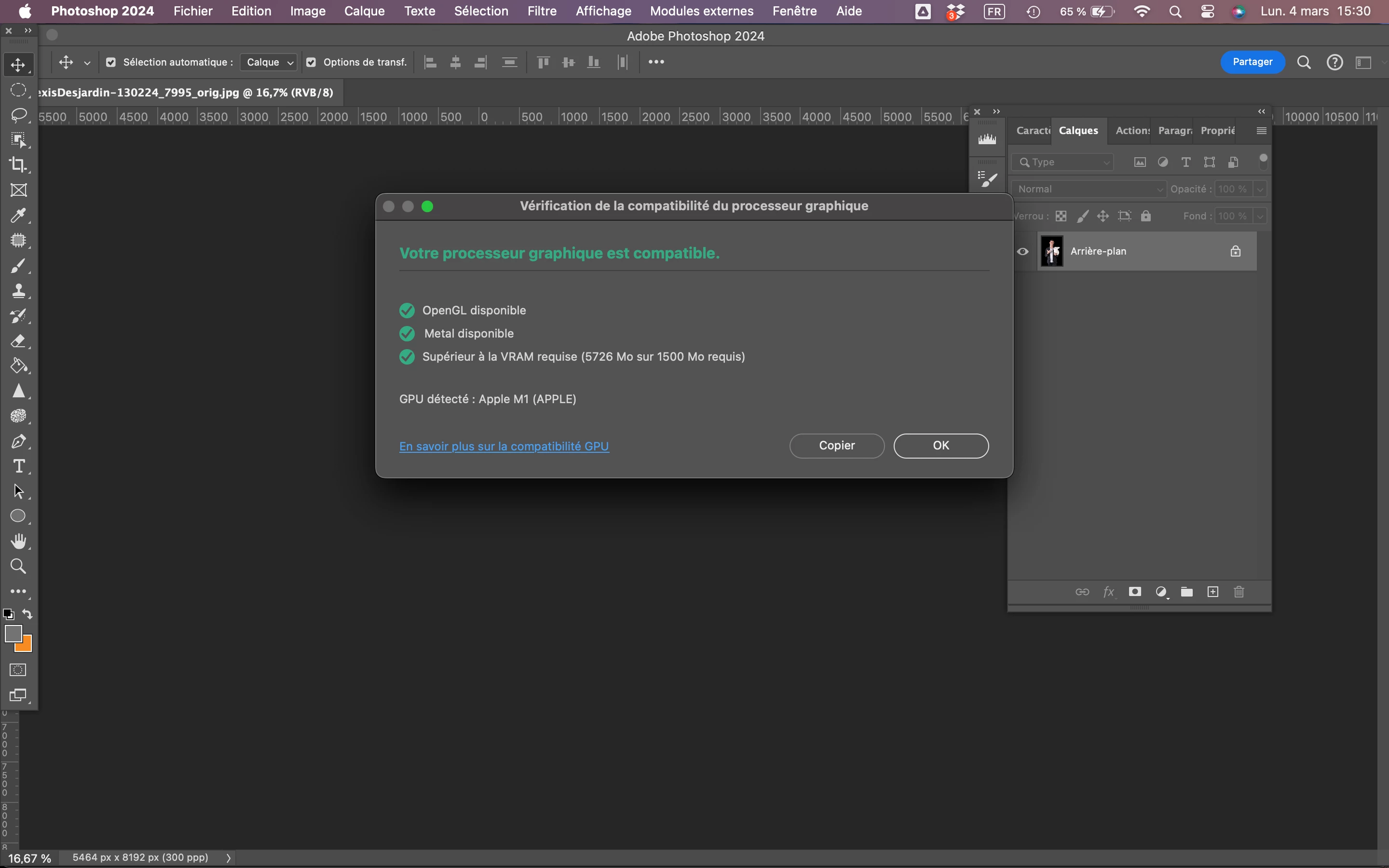
Task: Hide the Arrière-plan layer
Action: pos(1023,251)
